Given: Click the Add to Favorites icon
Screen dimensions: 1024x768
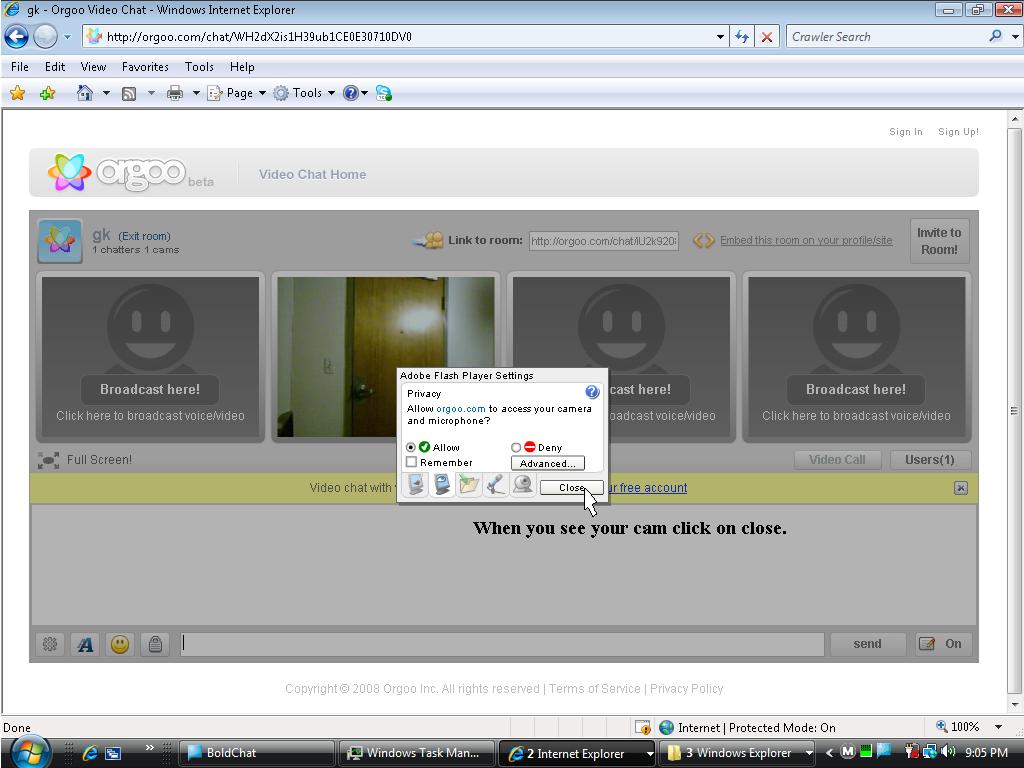Looking at the screenshot, I should coord(48,93).
